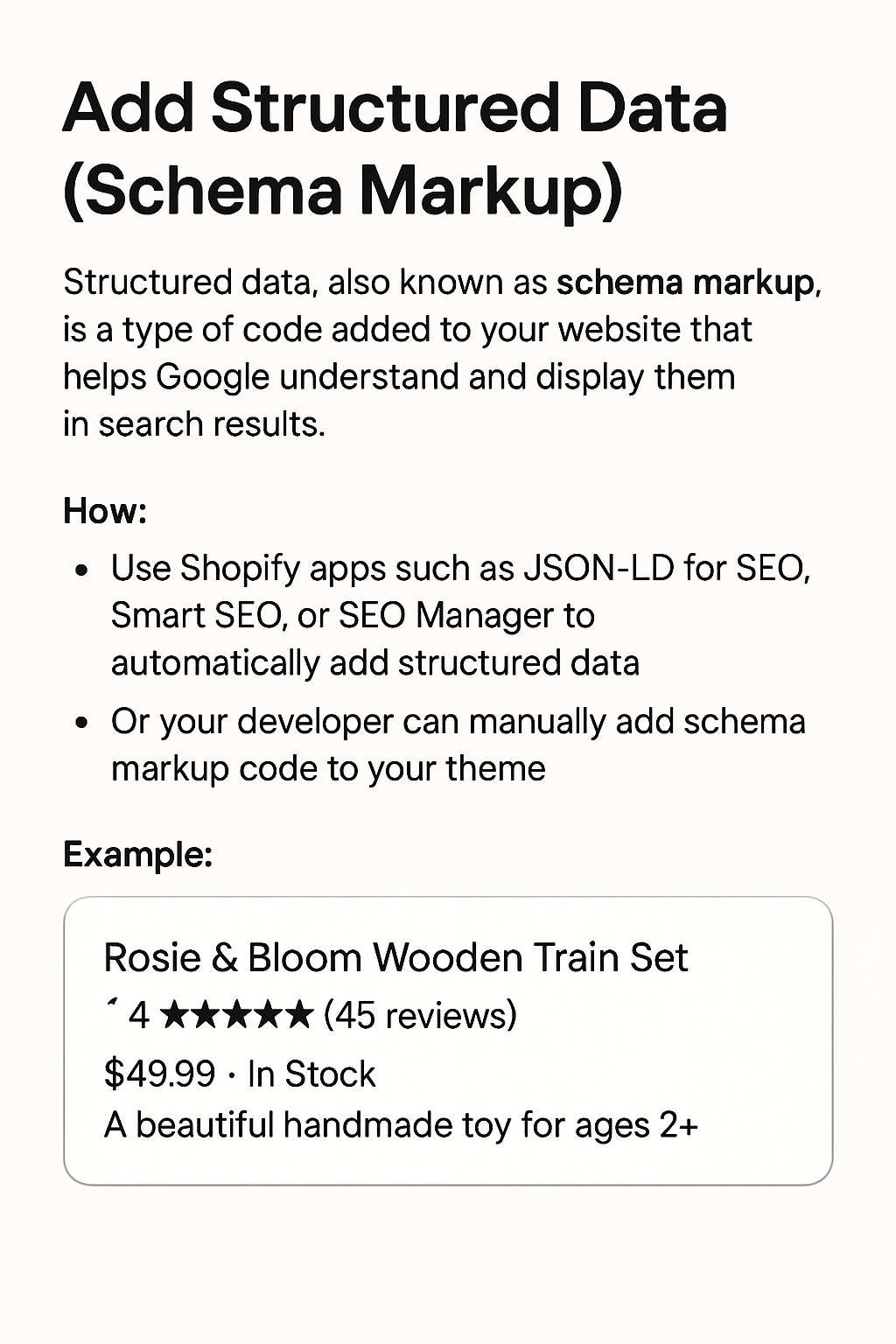Viewport: 896px width, 1344px height.
Task: Click the 'Add Structured Data' heading
Action: (x=395, y=108)
